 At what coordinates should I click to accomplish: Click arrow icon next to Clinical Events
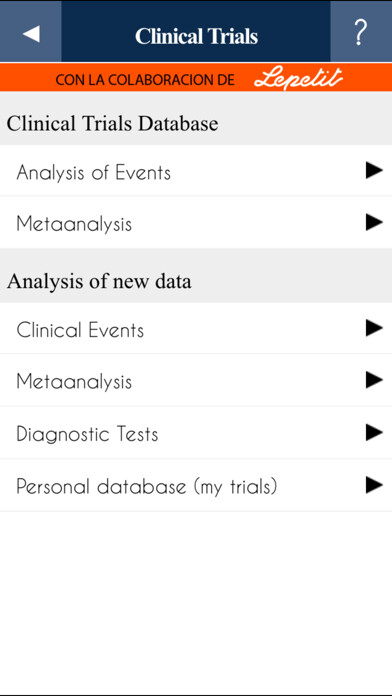point(374,328)
